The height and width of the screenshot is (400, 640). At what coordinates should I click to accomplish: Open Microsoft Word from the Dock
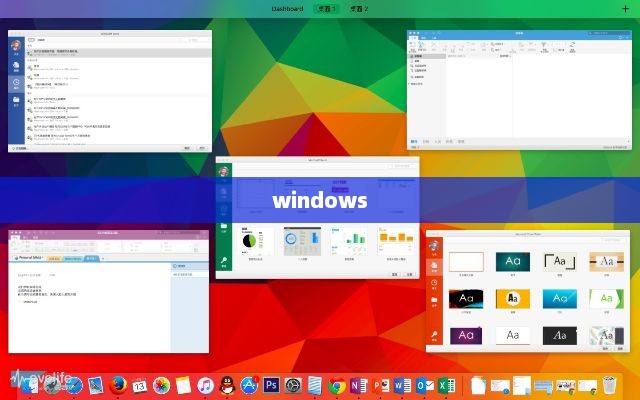[x=403, y=385]
